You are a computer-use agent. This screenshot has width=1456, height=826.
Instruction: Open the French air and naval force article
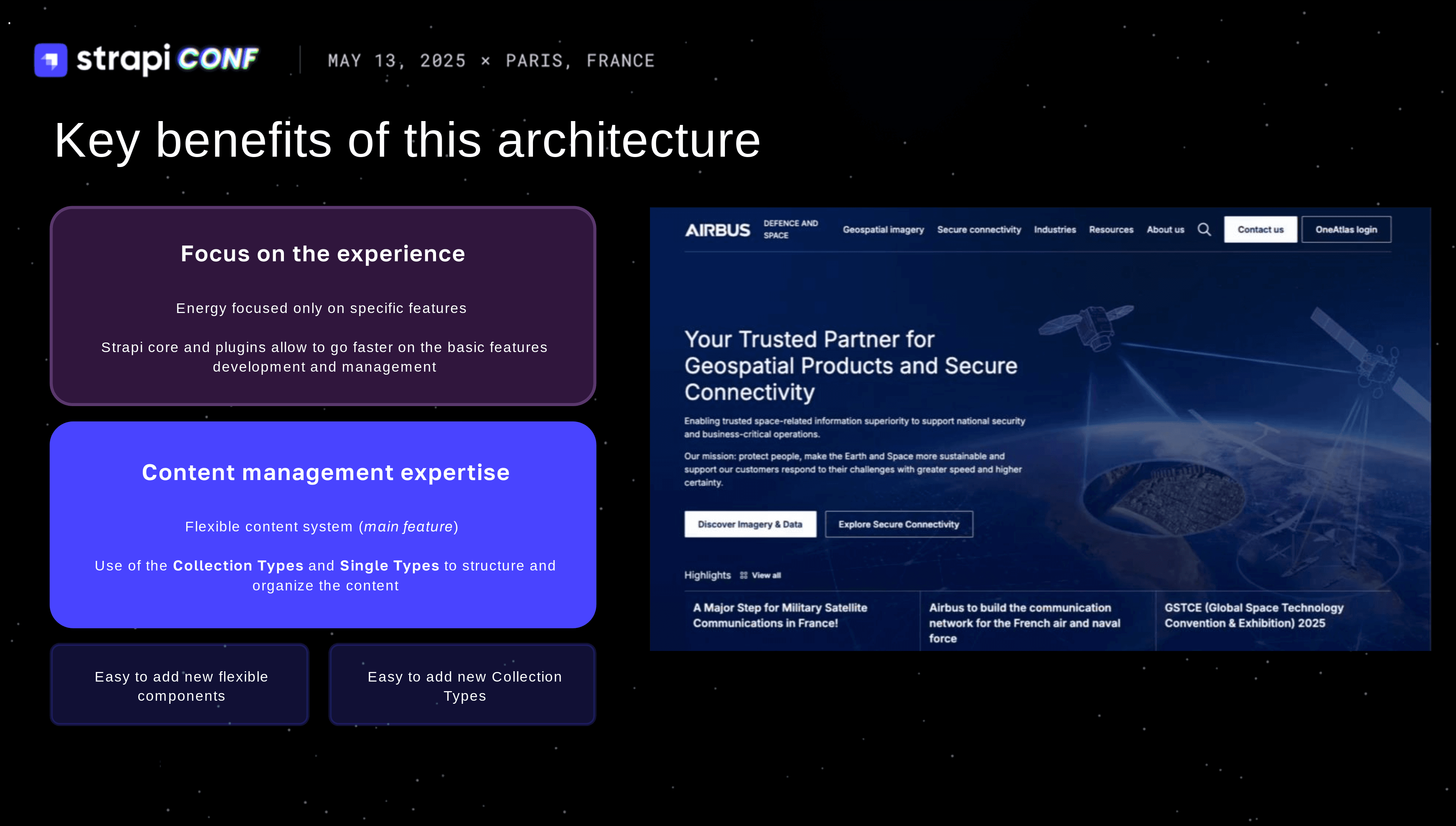1024,623
